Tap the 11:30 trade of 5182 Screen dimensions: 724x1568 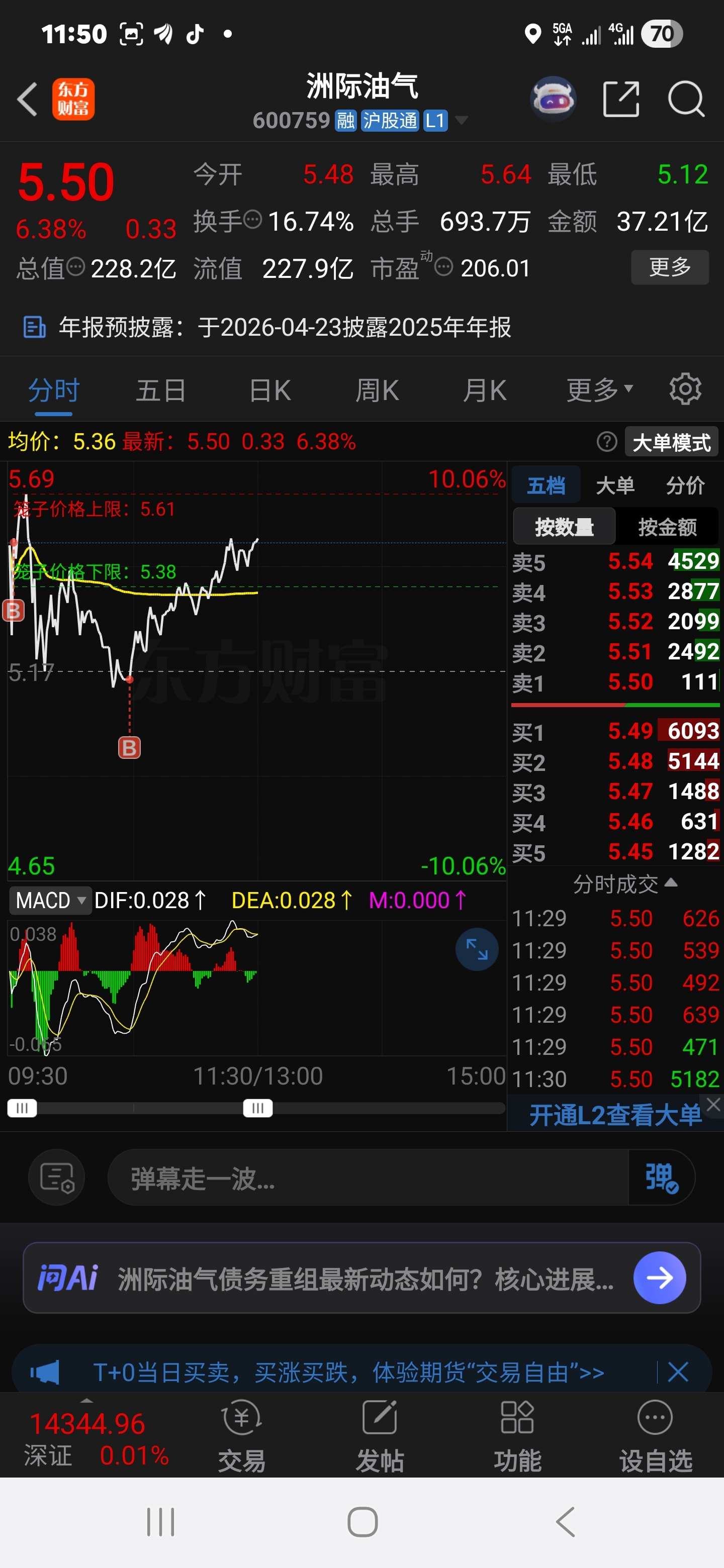(x=615, y=1079)
